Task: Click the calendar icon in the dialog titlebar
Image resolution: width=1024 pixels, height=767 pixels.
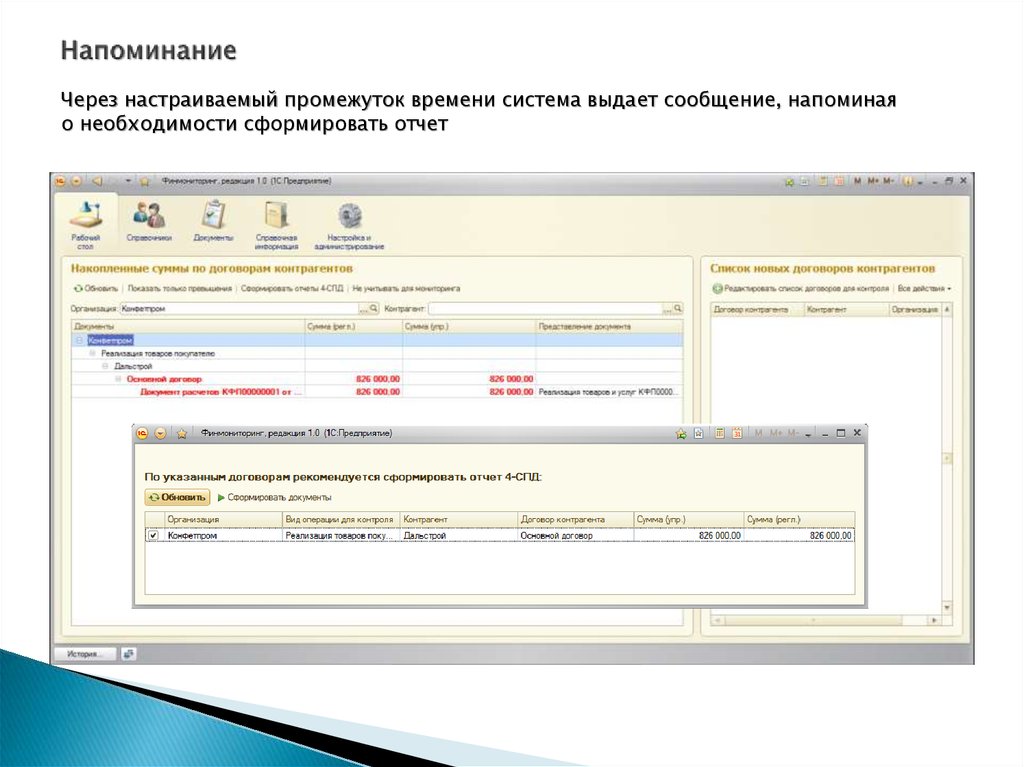Action: coord(737,433)
